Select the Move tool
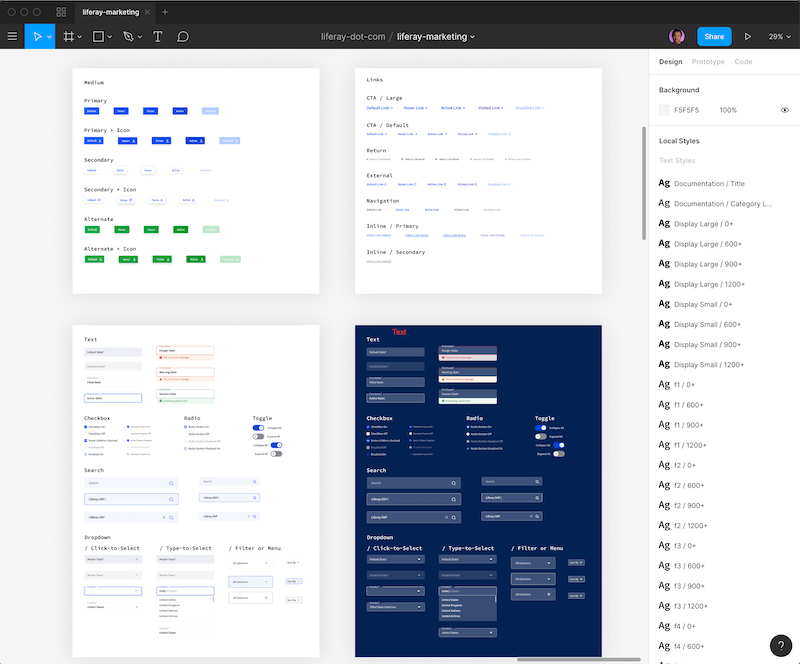Image resolution: width=800 pixels, height=664 pixels. tap(37, 36)
